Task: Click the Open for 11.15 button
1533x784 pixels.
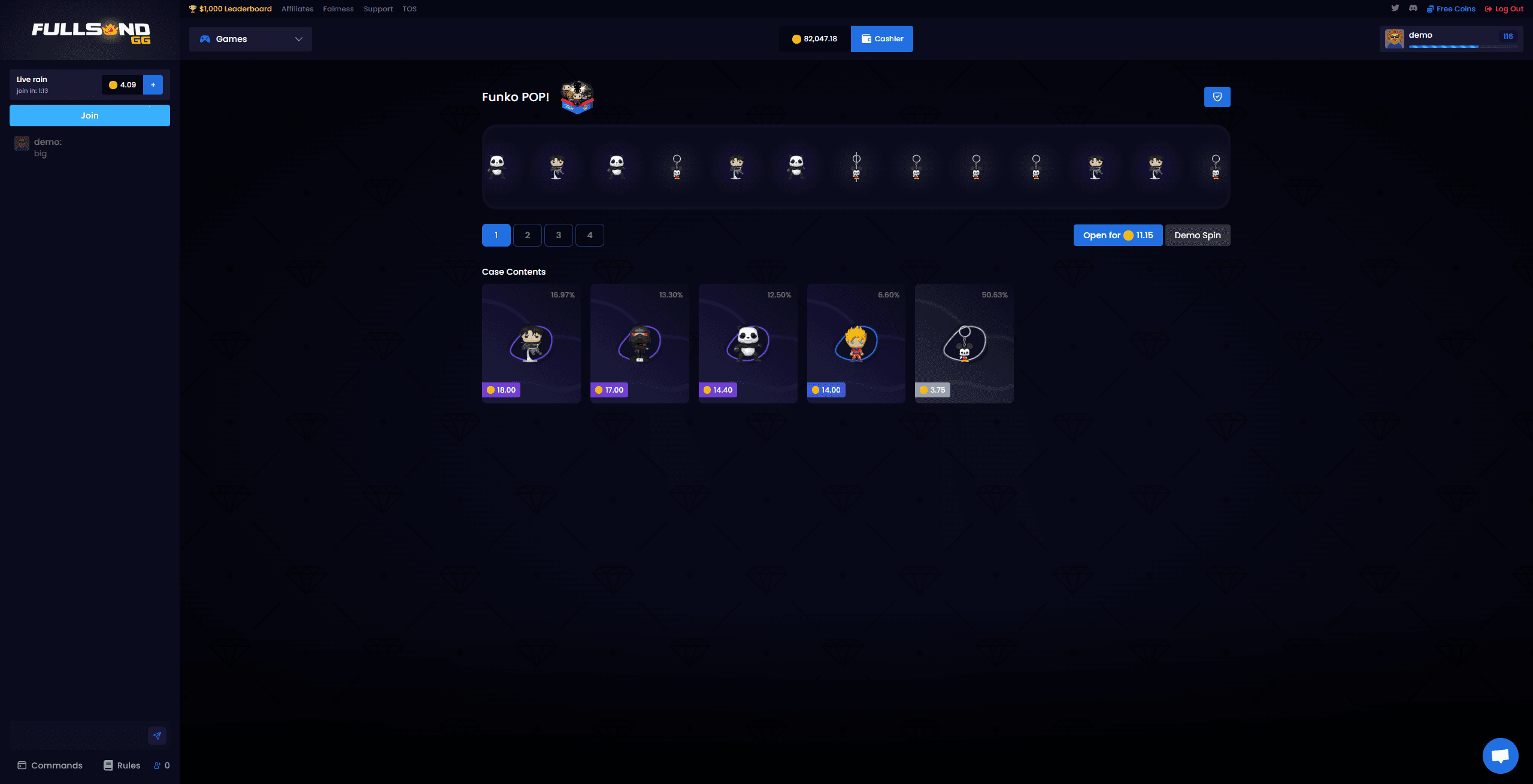Action: click(x=1117, y=235)
